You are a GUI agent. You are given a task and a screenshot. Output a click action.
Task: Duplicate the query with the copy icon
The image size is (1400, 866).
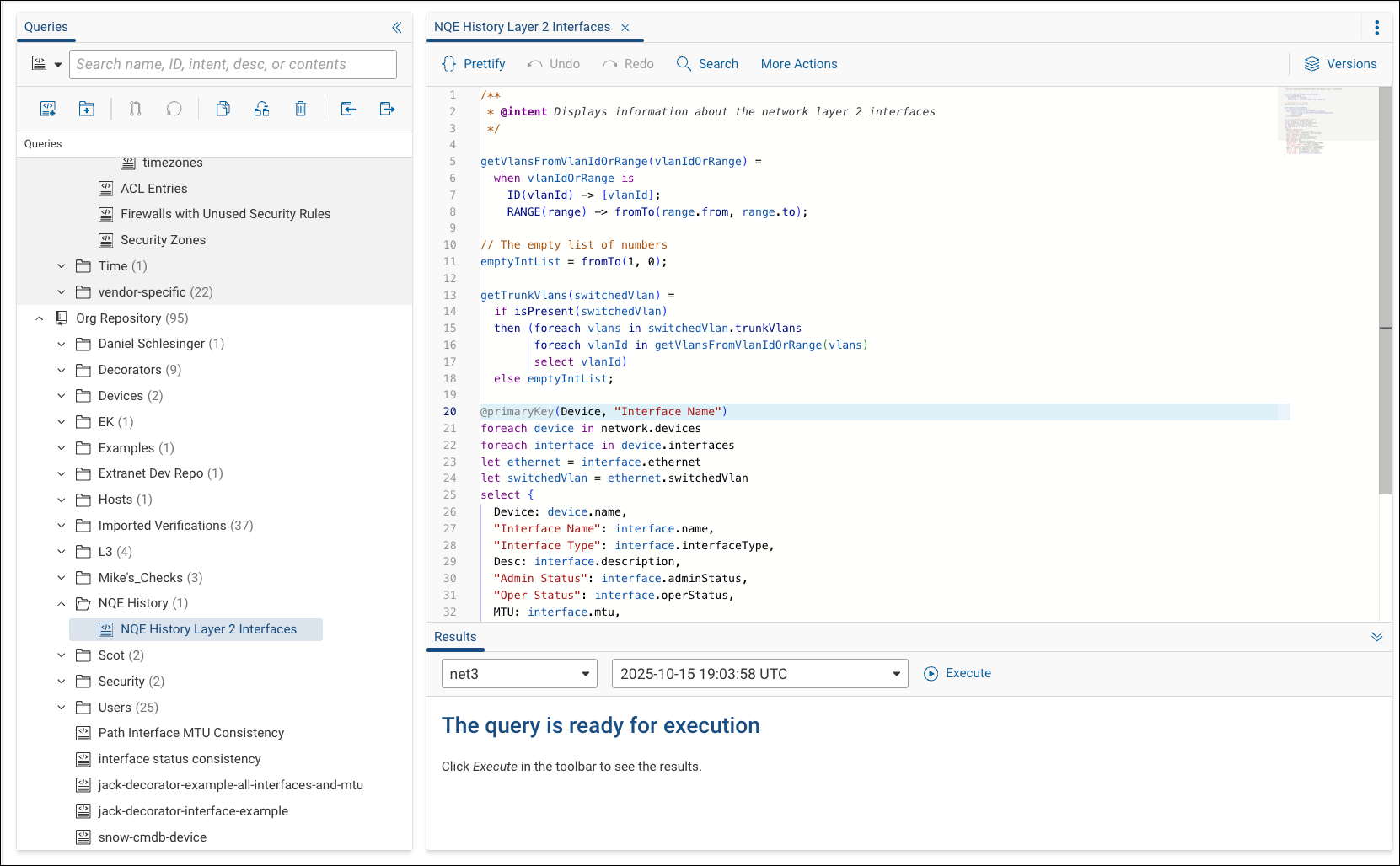coord(223,108)
